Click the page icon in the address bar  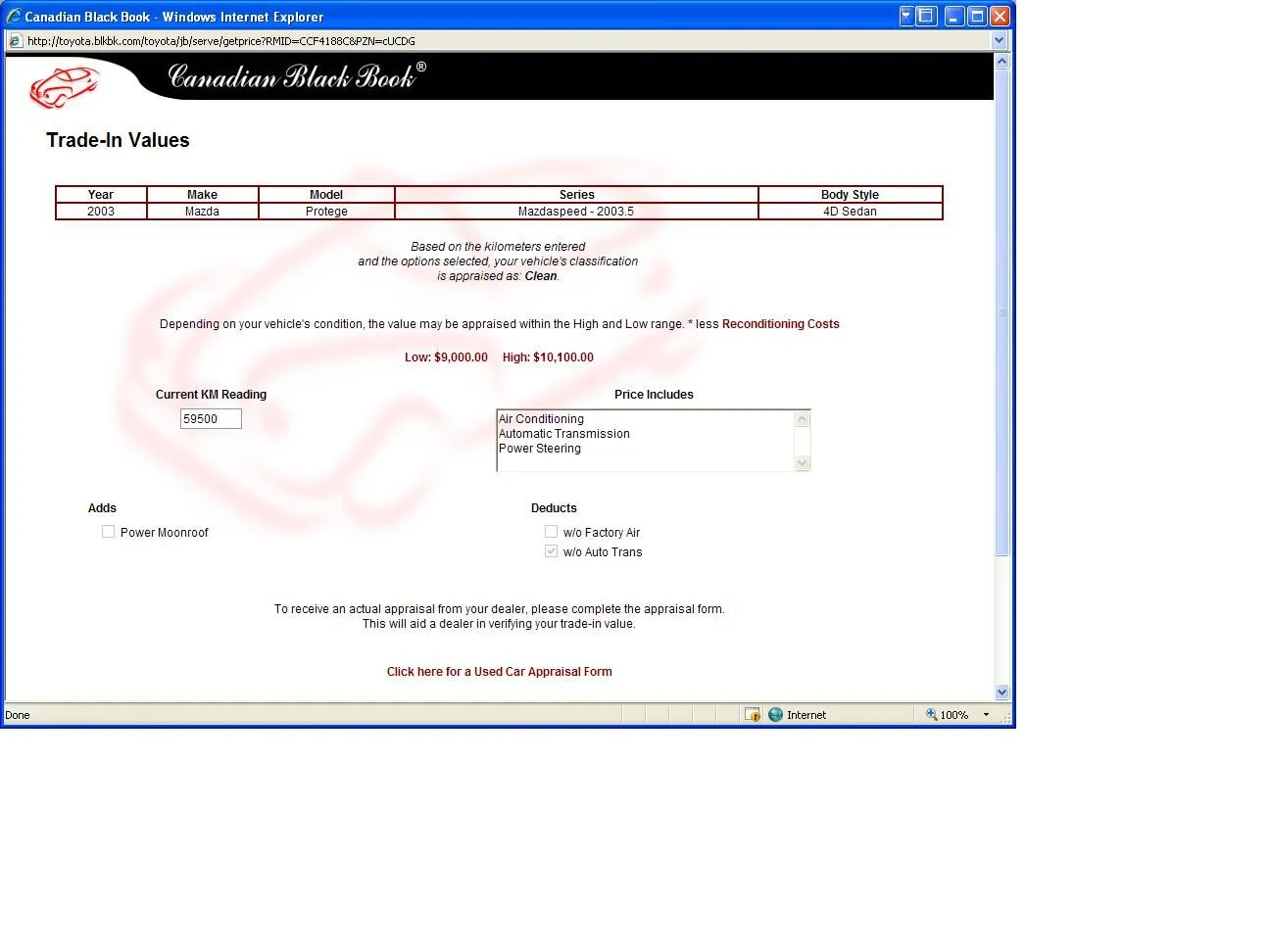coord(15,41)
